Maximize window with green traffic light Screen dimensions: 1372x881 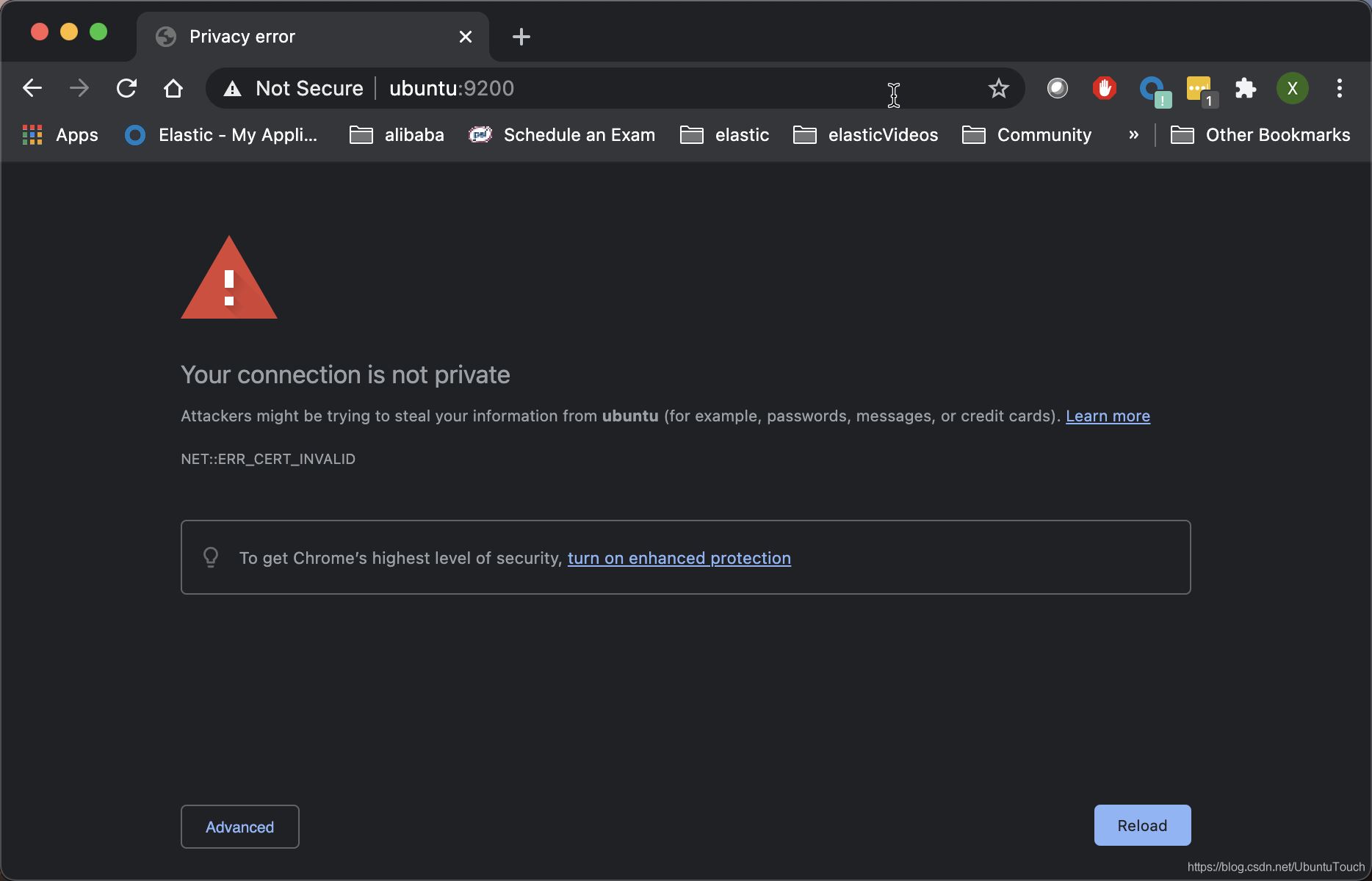[98, 32]
